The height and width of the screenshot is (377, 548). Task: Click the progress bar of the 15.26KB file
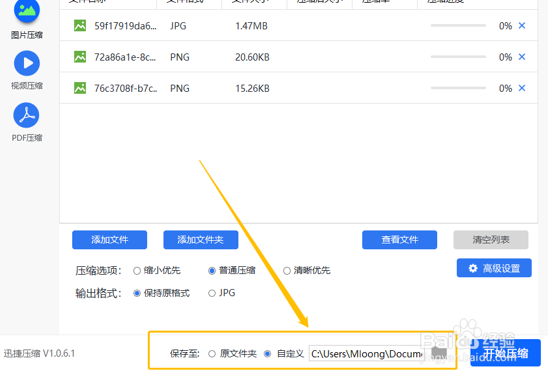pyautogui.click(x=458, y=88)
